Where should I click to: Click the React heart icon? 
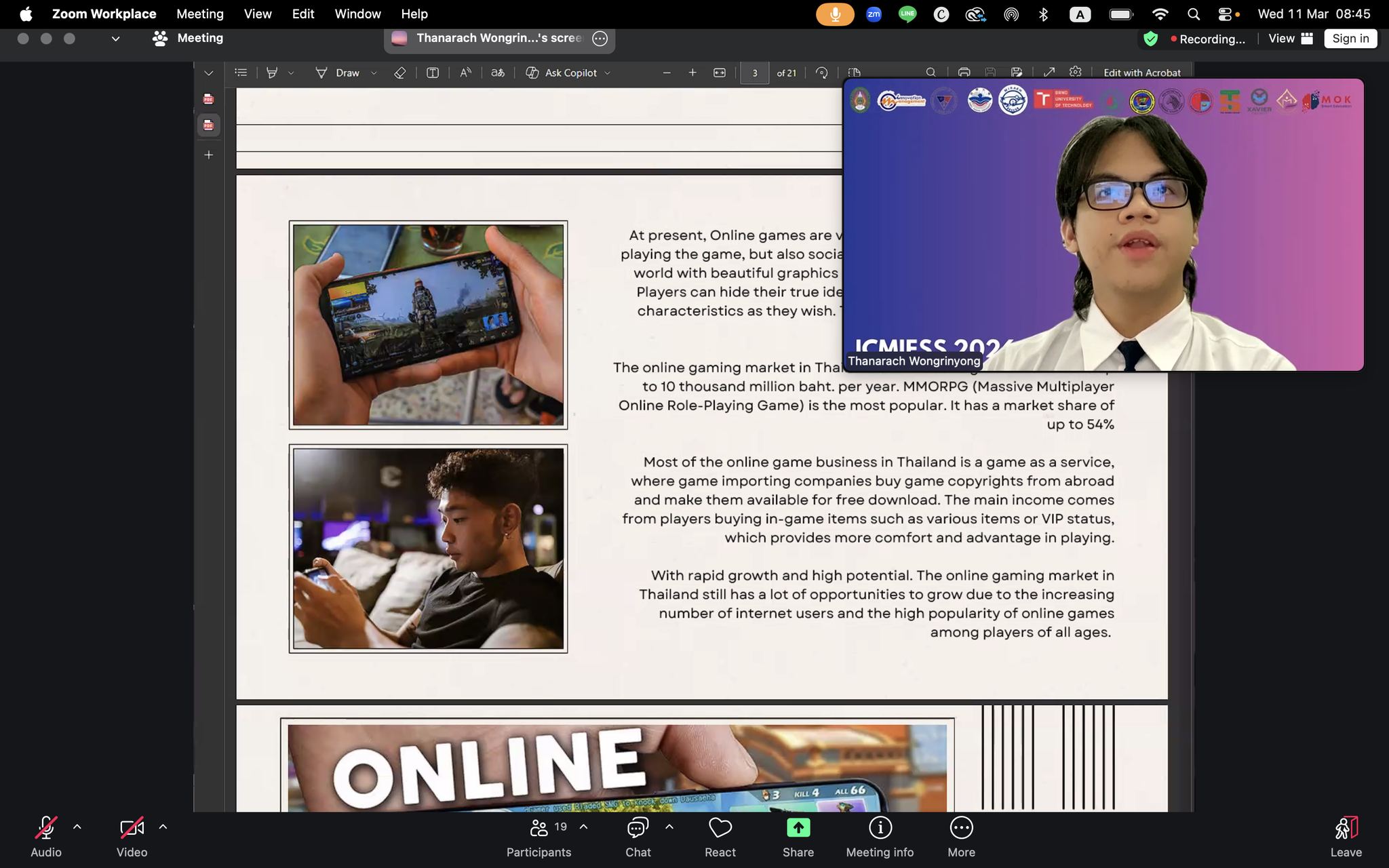pyautogui.click(x=720, y=828)
